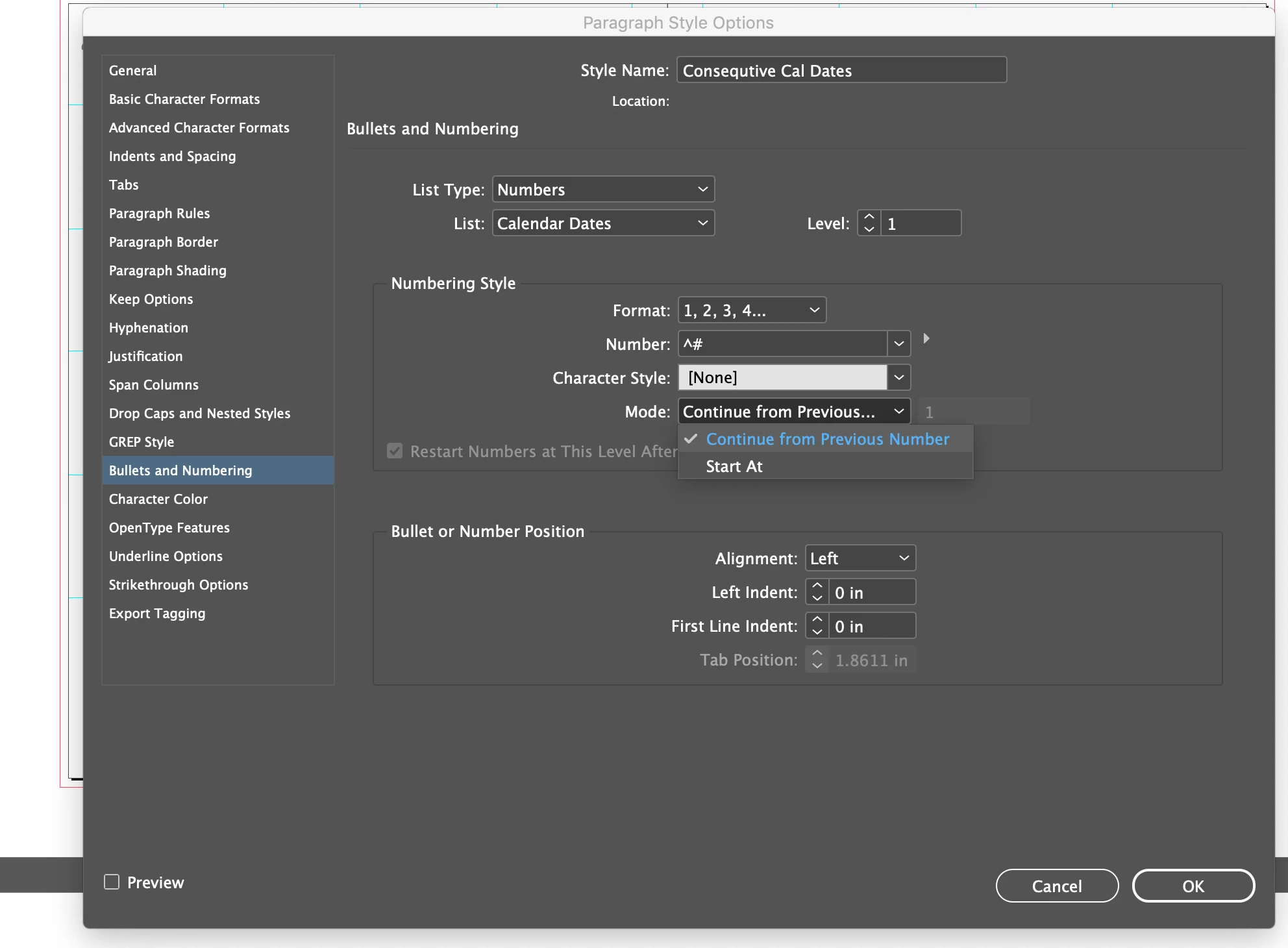Image resolution: width=1288 pixels, height=948 pixels.
Task: Click the Cancel button
Action: [1056, 886]
